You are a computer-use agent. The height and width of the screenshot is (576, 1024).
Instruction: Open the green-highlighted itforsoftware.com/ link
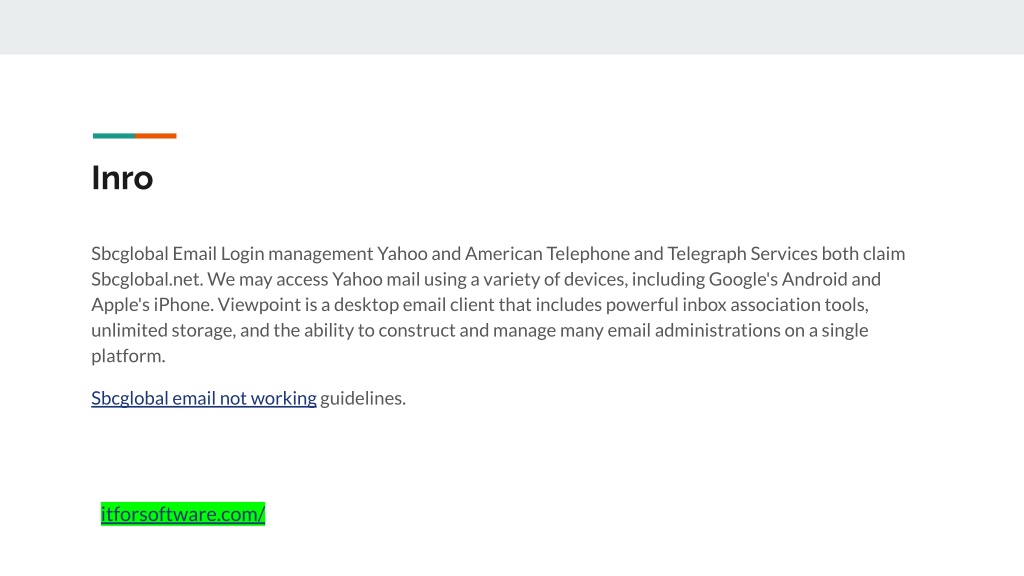coord(183,514)
